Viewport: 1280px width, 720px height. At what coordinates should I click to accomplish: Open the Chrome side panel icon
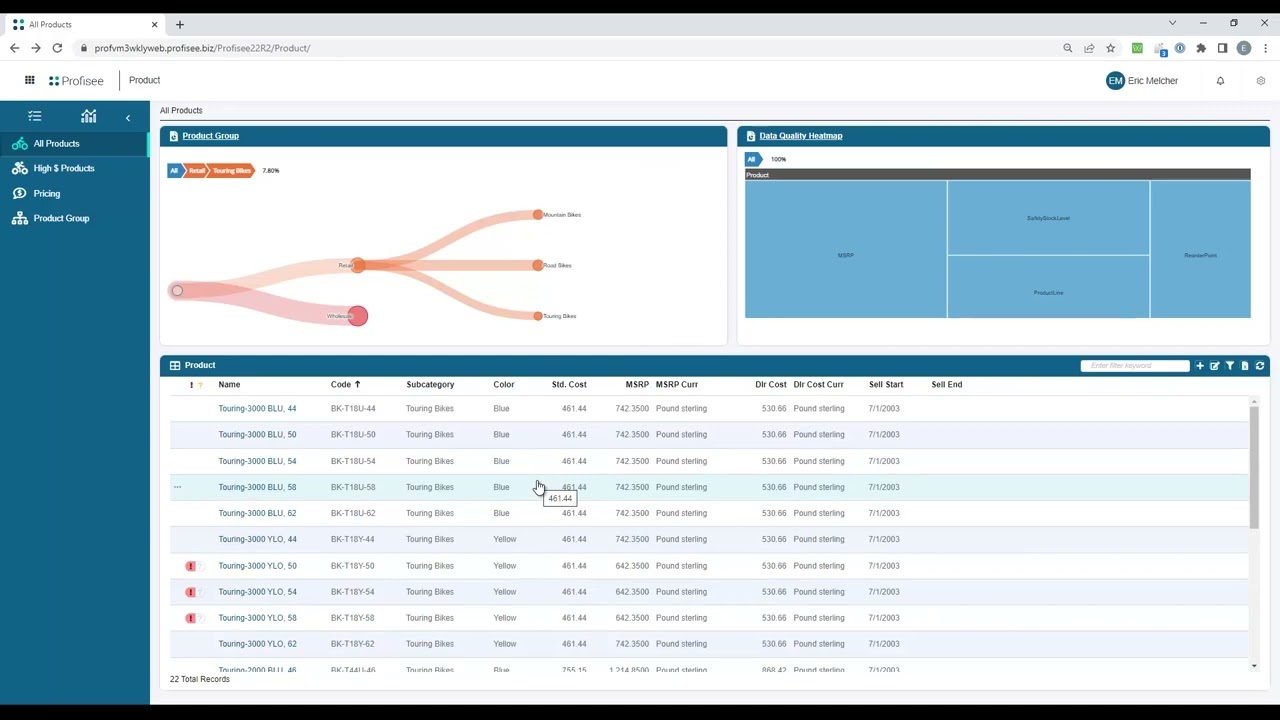1222,48
